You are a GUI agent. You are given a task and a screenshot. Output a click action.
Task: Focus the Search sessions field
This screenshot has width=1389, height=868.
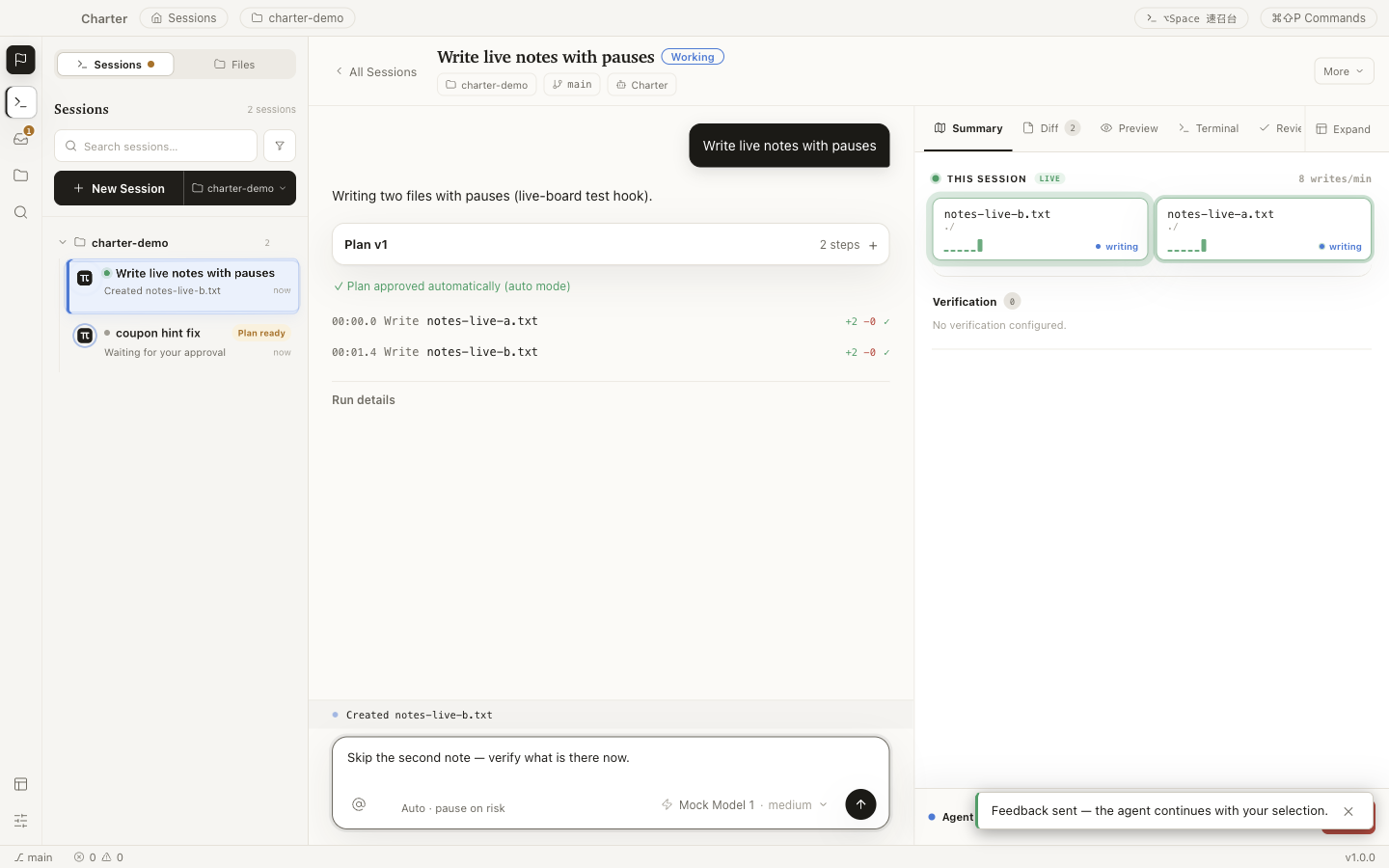(155, 146)
